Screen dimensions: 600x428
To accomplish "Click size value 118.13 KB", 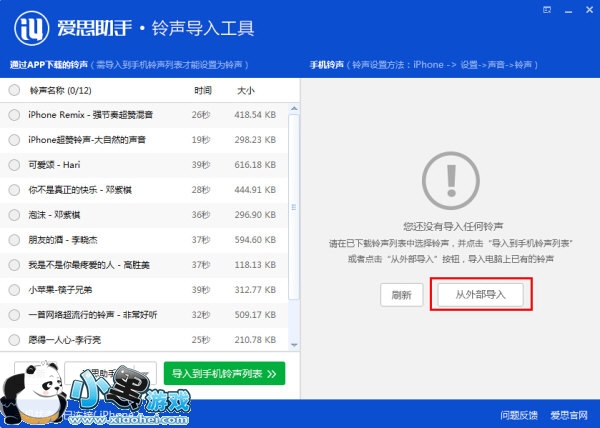I will pos(255,265).
